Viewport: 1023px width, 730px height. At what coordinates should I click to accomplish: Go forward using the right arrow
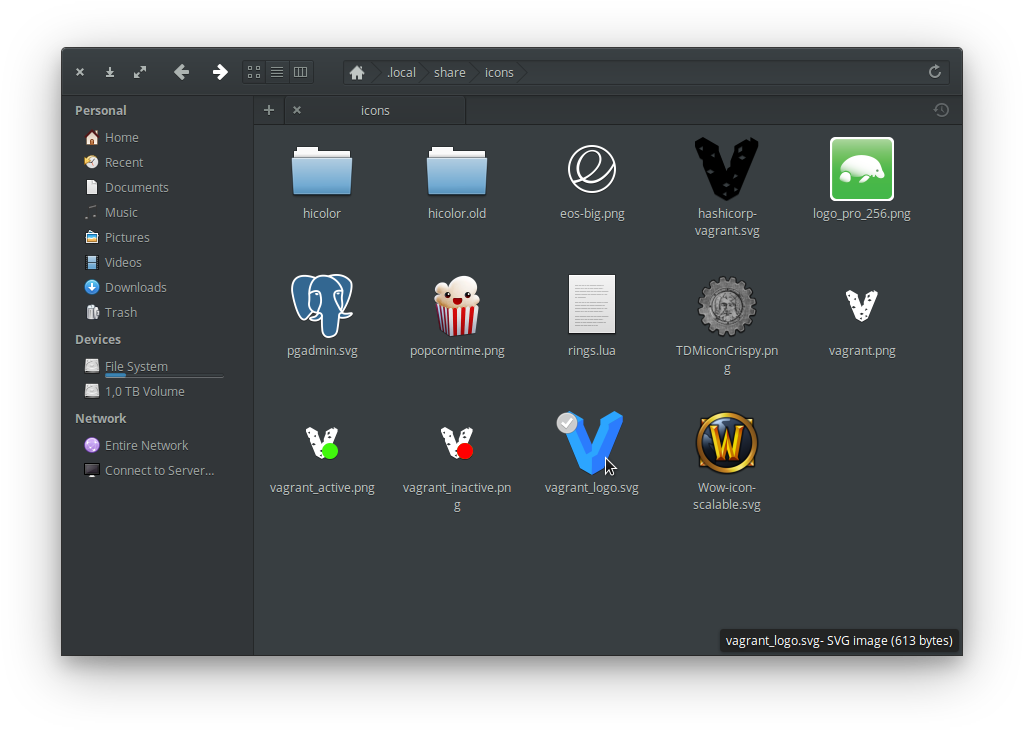[220, 72]
